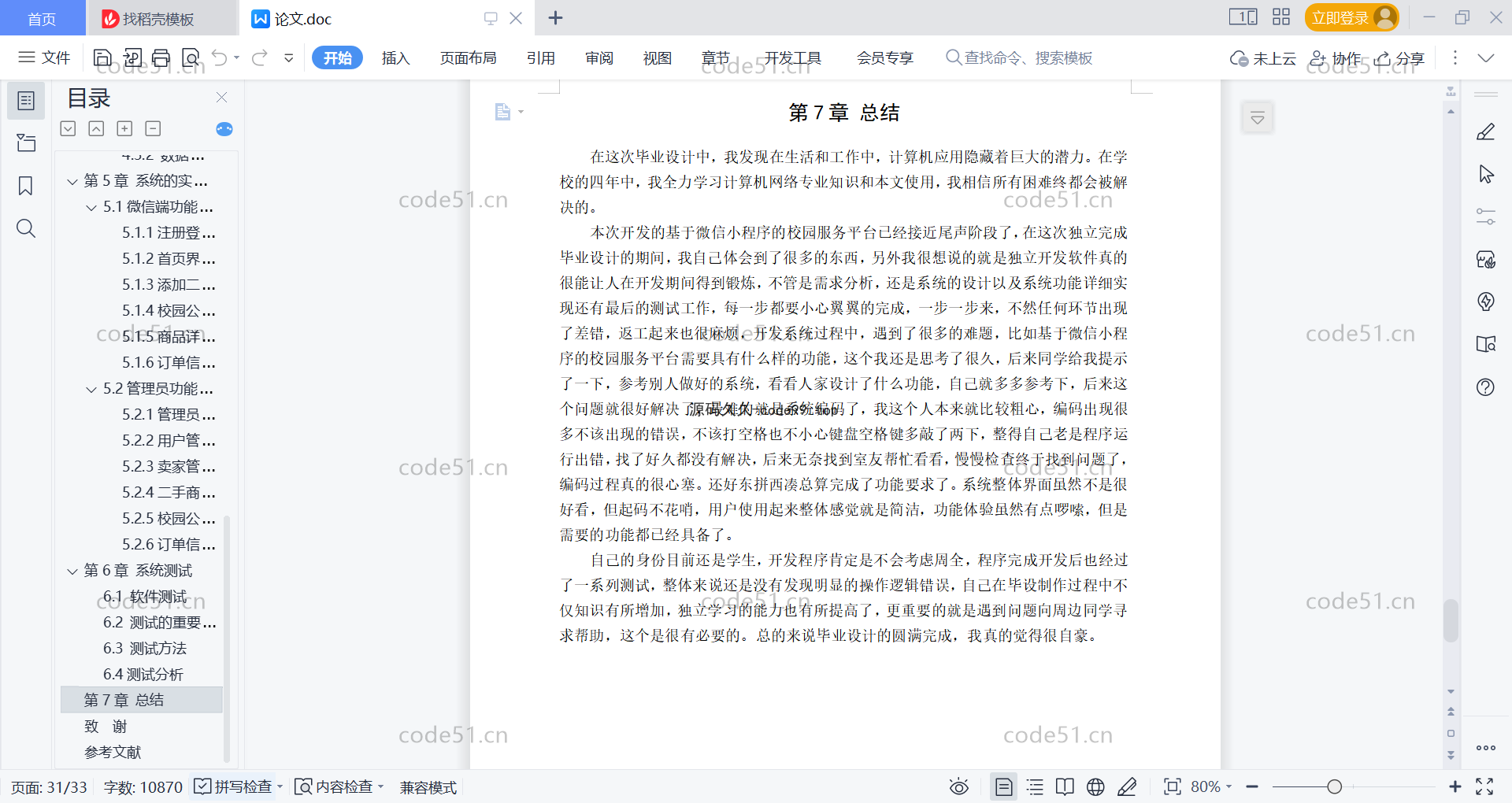This screenshot has height=803, width=1512.
Task: Select 参考文献 in outline
Action: pyautogui.click(x=113, y=753)
